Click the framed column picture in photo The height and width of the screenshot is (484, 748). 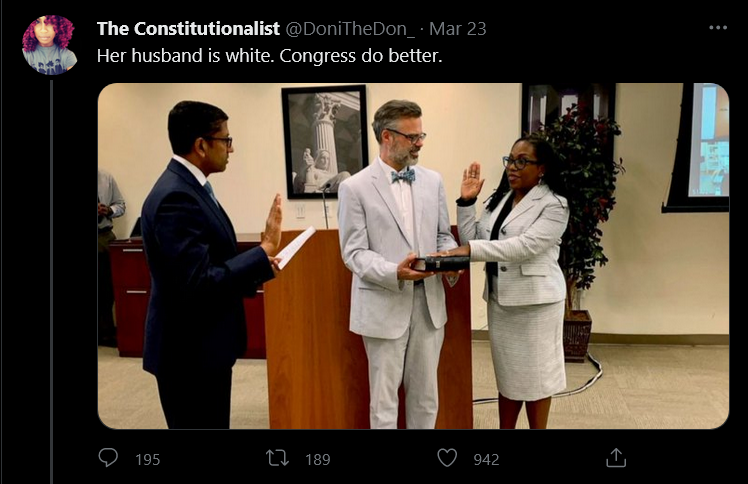click(x=325, y=142)
